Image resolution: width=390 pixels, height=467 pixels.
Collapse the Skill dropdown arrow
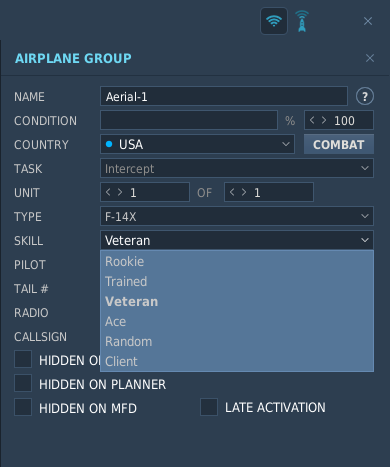click(365, 240)
